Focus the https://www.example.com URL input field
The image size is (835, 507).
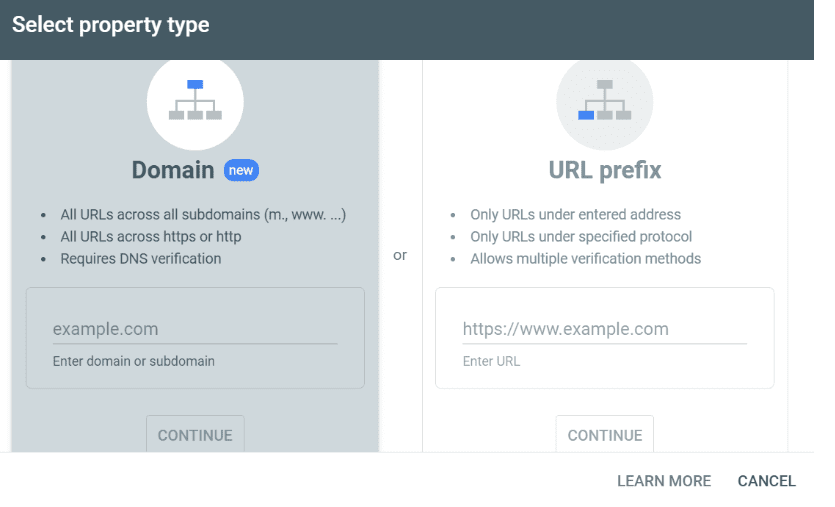pos(604,329)
